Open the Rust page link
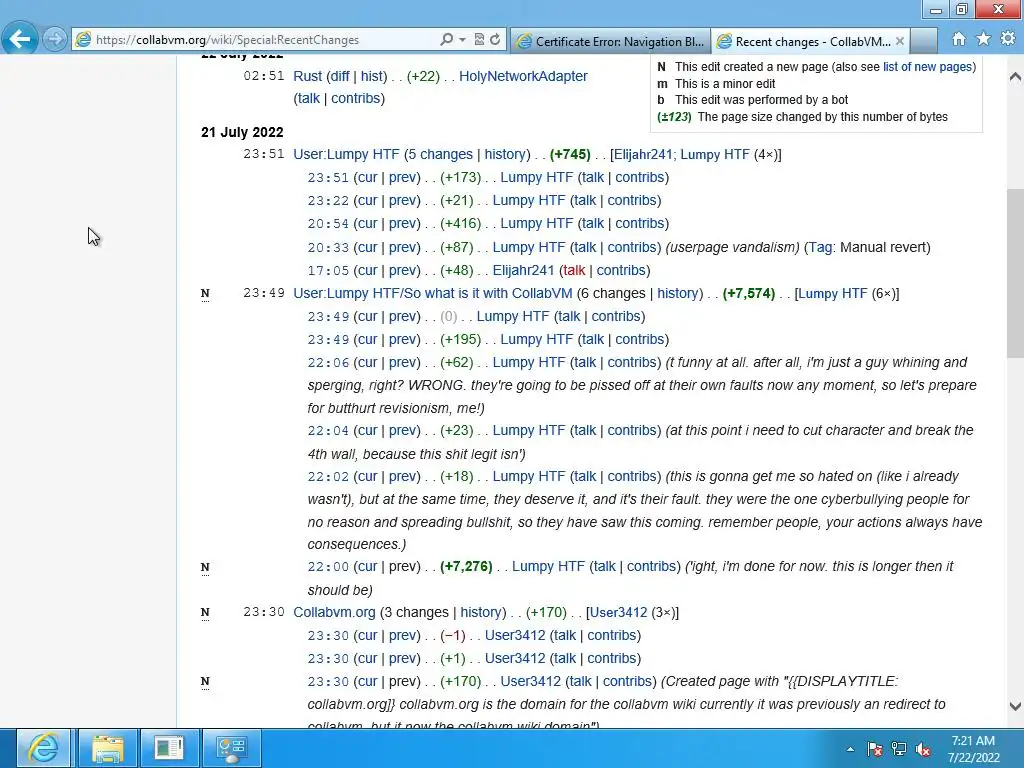 307,76
